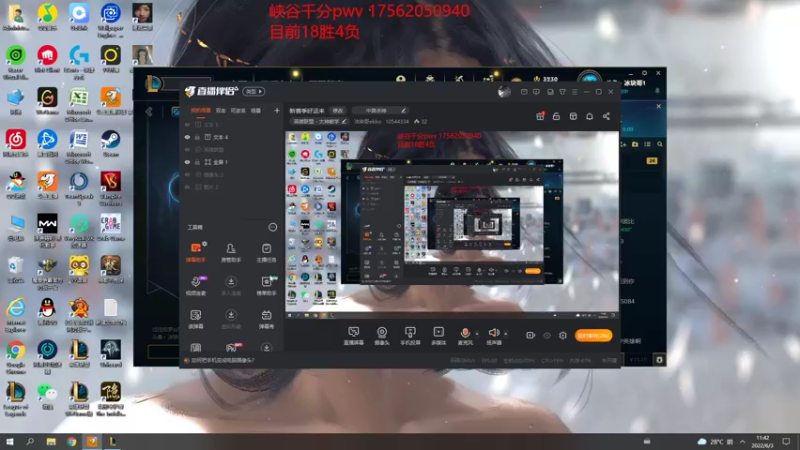Toggle the padlock icon next to gift box
Image resolution: width=800 pixels, height=450 pixels.
[556, 116]
